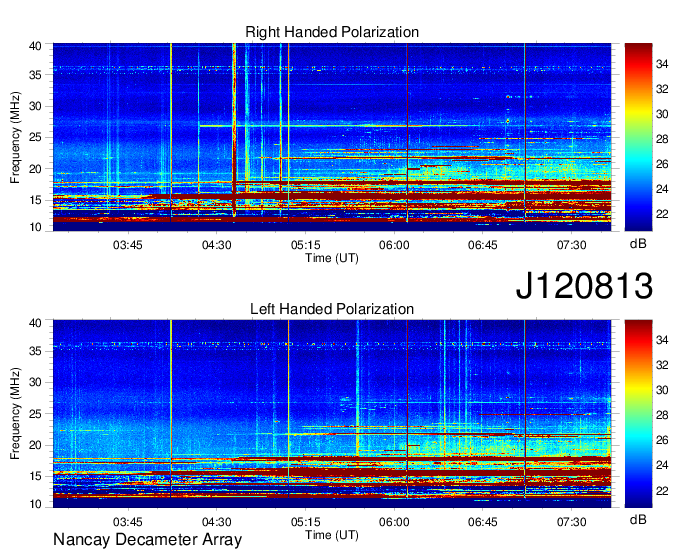Click the 'Left Handed Polarization' plot title

(x=332, y=309)
